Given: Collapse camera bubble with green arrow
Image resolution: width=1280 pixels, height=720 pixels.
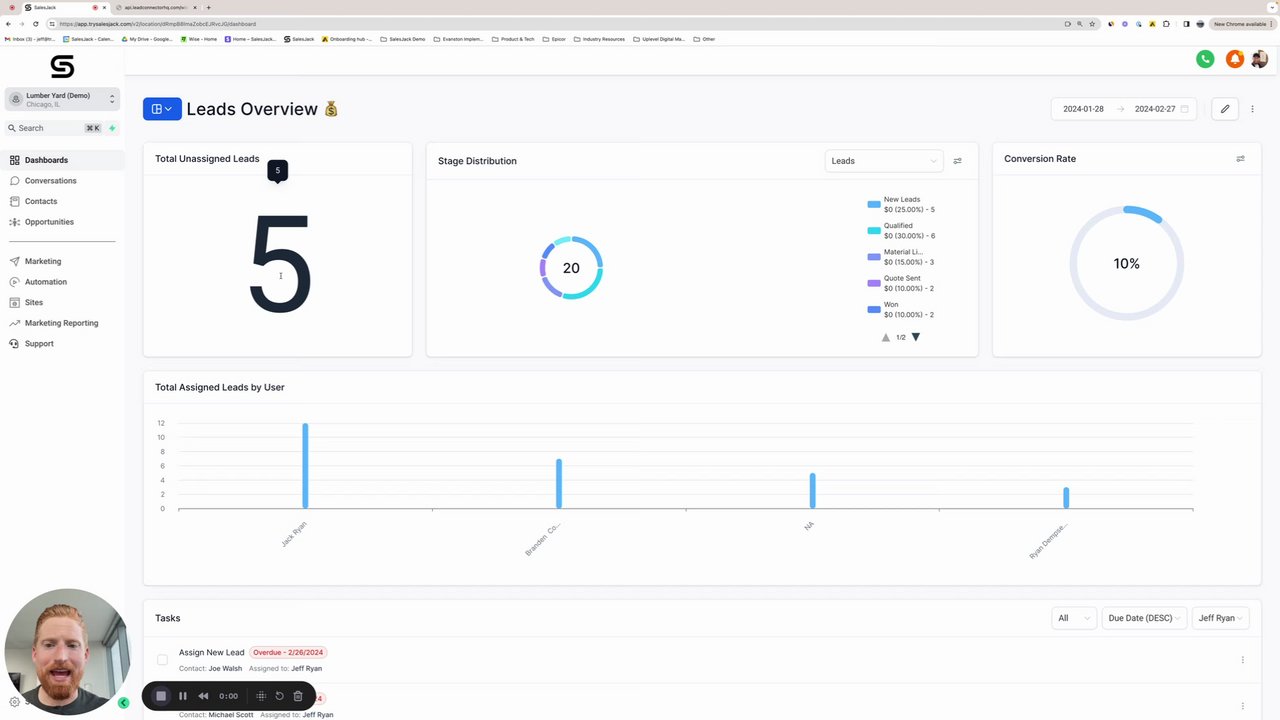Looking at the screenshot, I should click(x=124, y=703).
